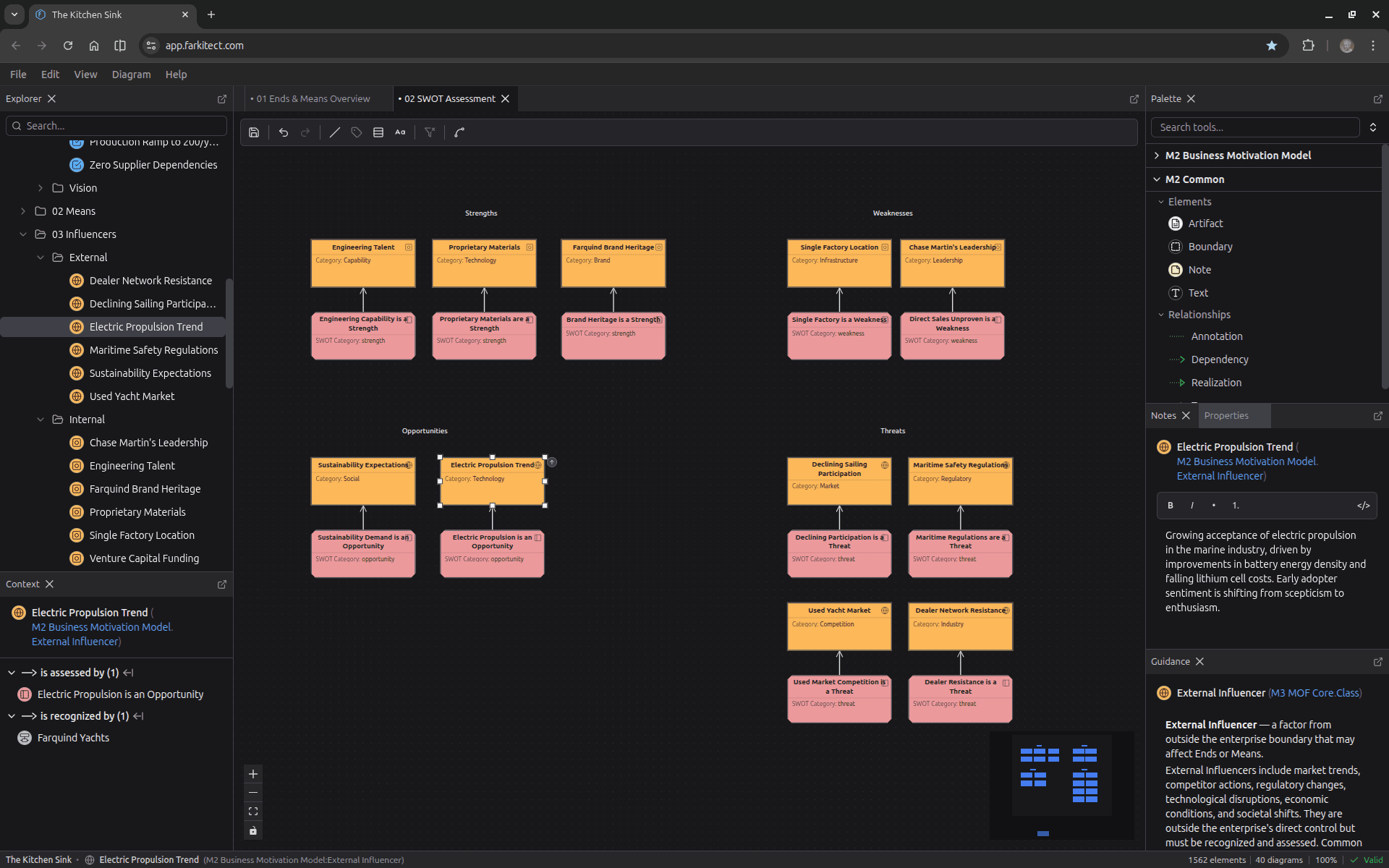The image size is (1389, 868).
Task: Pop out the Palette panel
Action: click(x=1378, y=99)
